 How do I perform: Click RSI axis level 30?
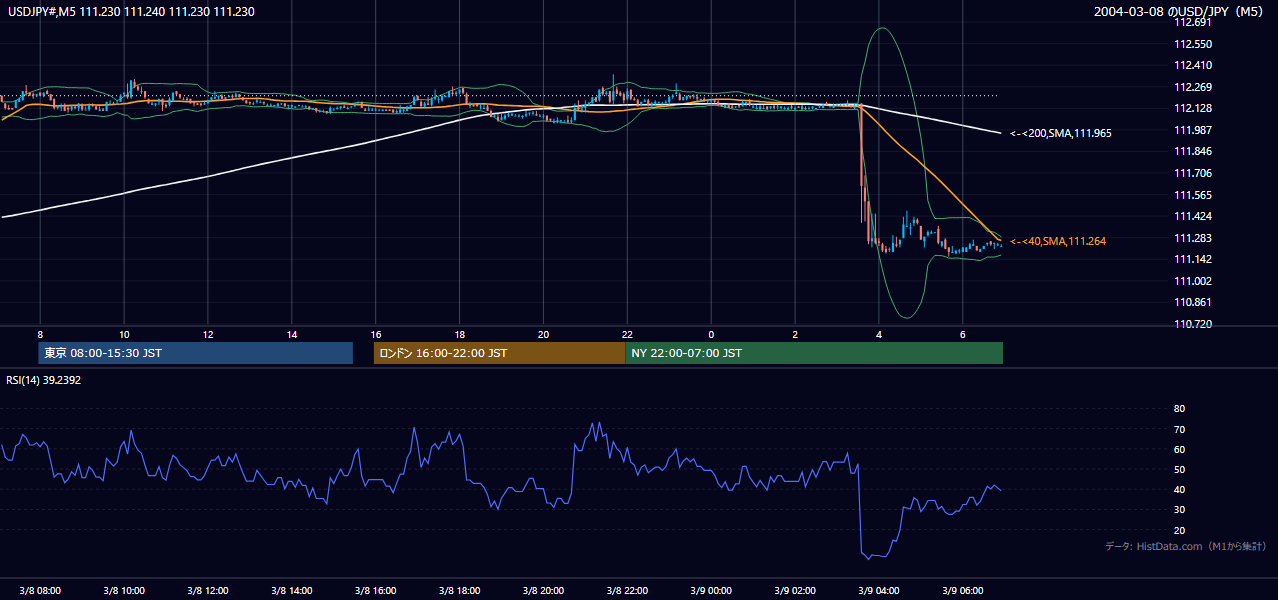(x=1179, y=510)
